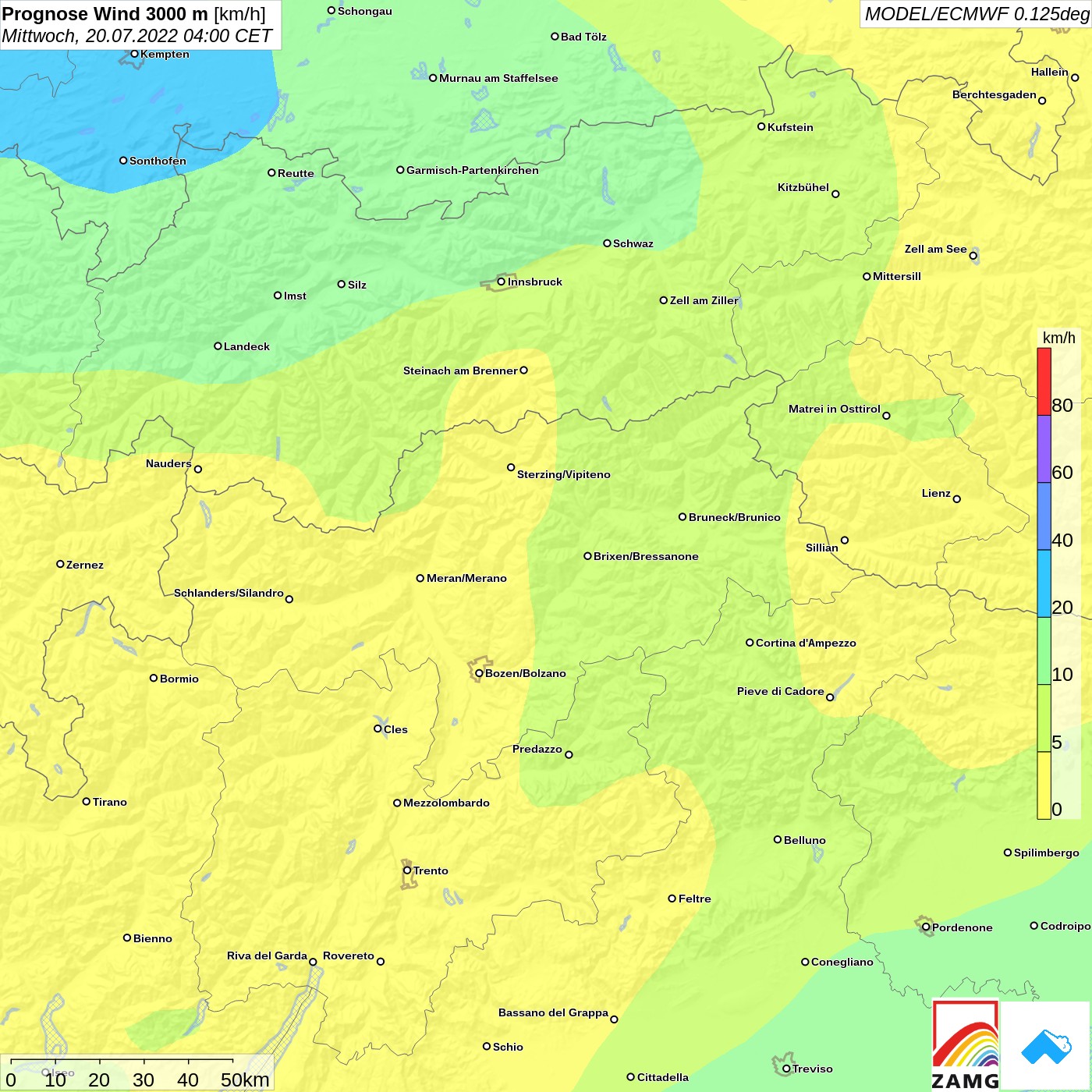Click the Innsbruck city marker
Image resolution: width=1092 pixels, height=1092 pixels.
502,282
